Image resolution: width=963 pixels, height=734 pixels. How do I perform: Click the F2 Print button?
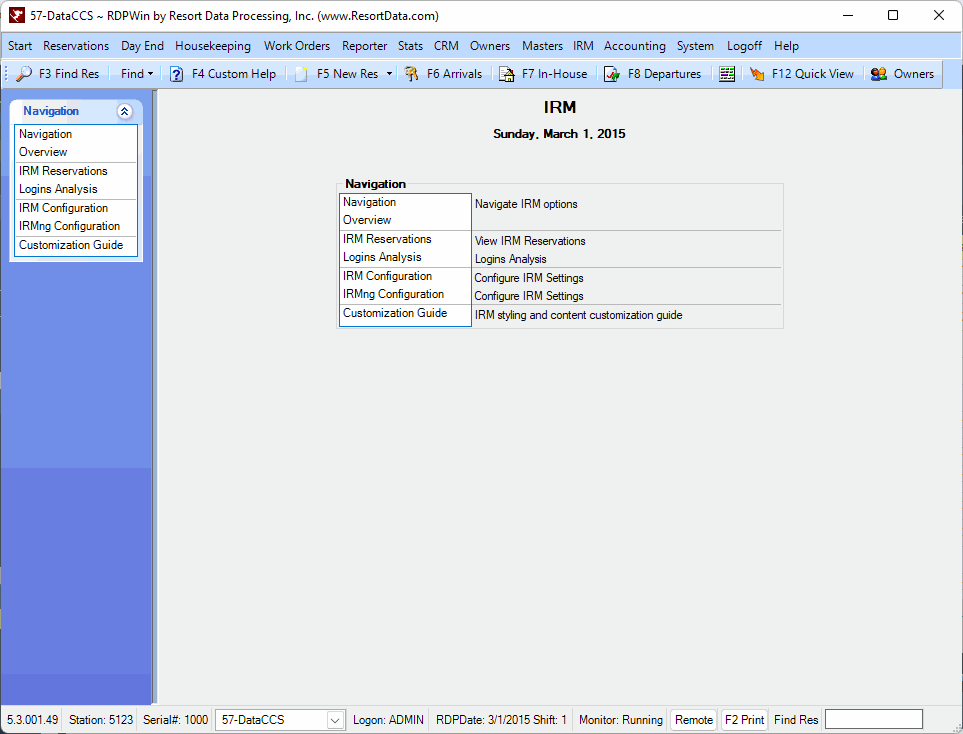[744, 720]
